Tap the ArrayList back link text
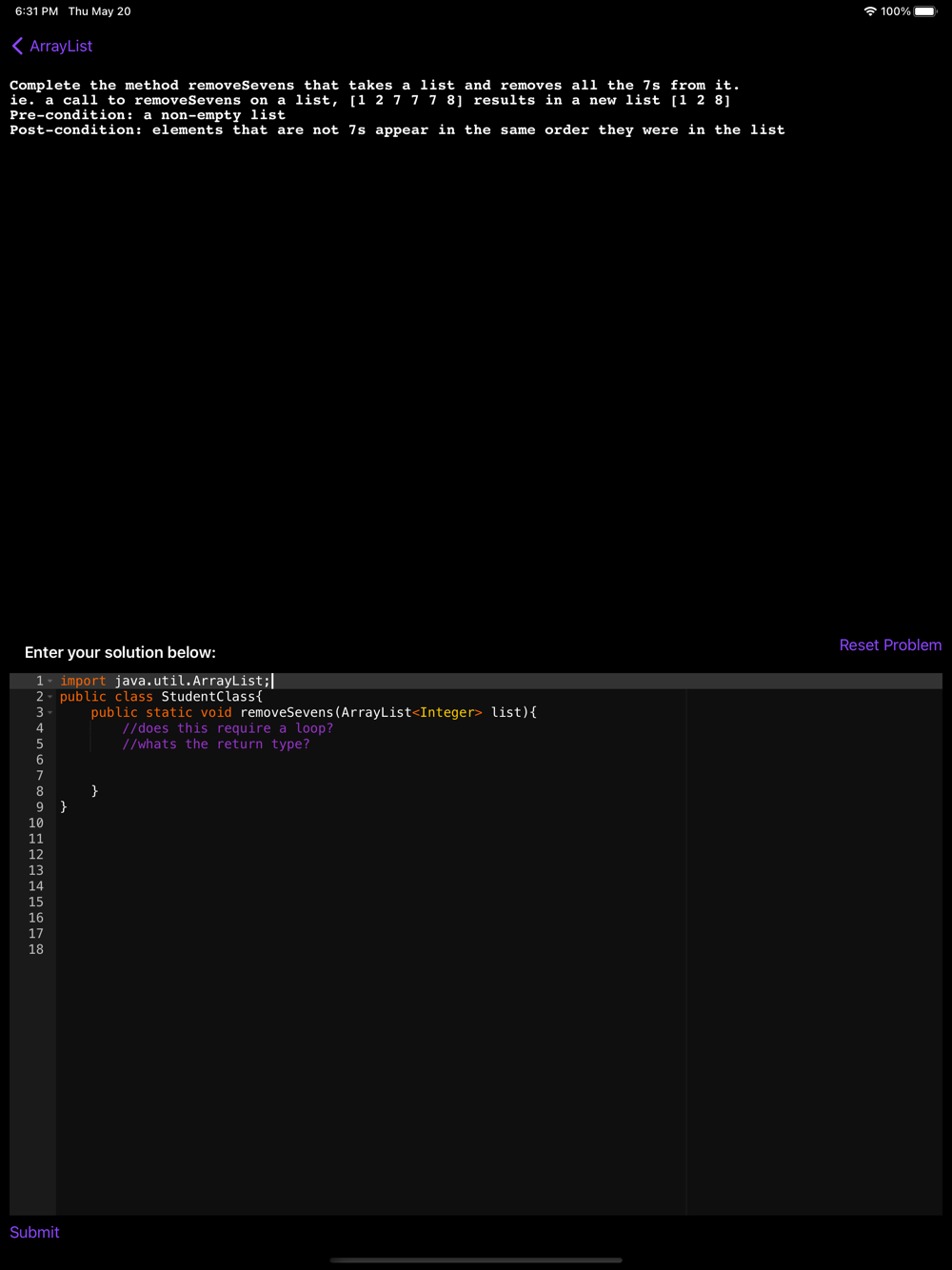The height and width of the screenshot is (1270, 952). [61, 46]
